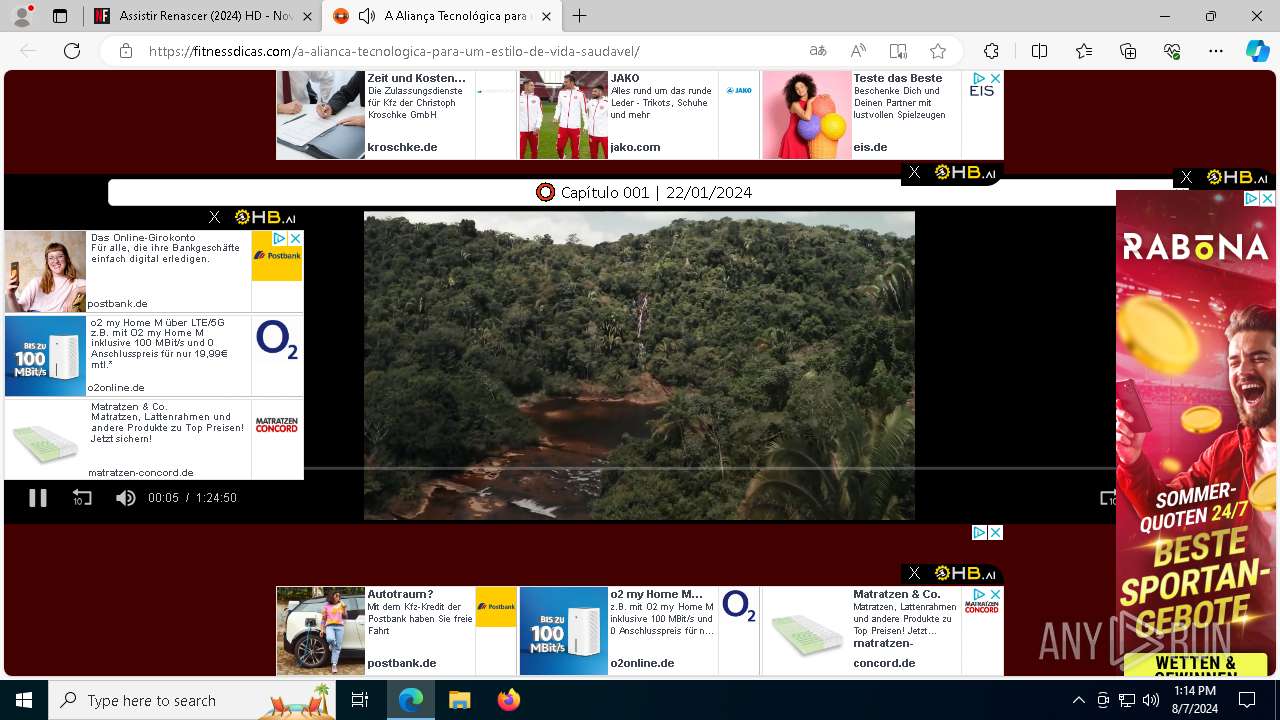This screenshot has width=1280, height=720.
Task: Open Copilot sidebar
Action: point(1257,51)
